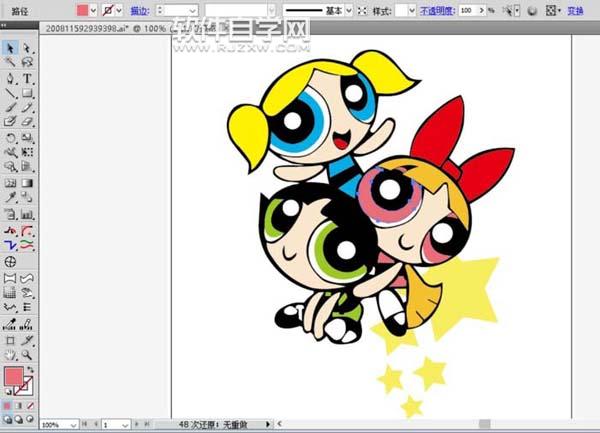Open the 基本 stroke style dropdown

[x=349, y=11]
